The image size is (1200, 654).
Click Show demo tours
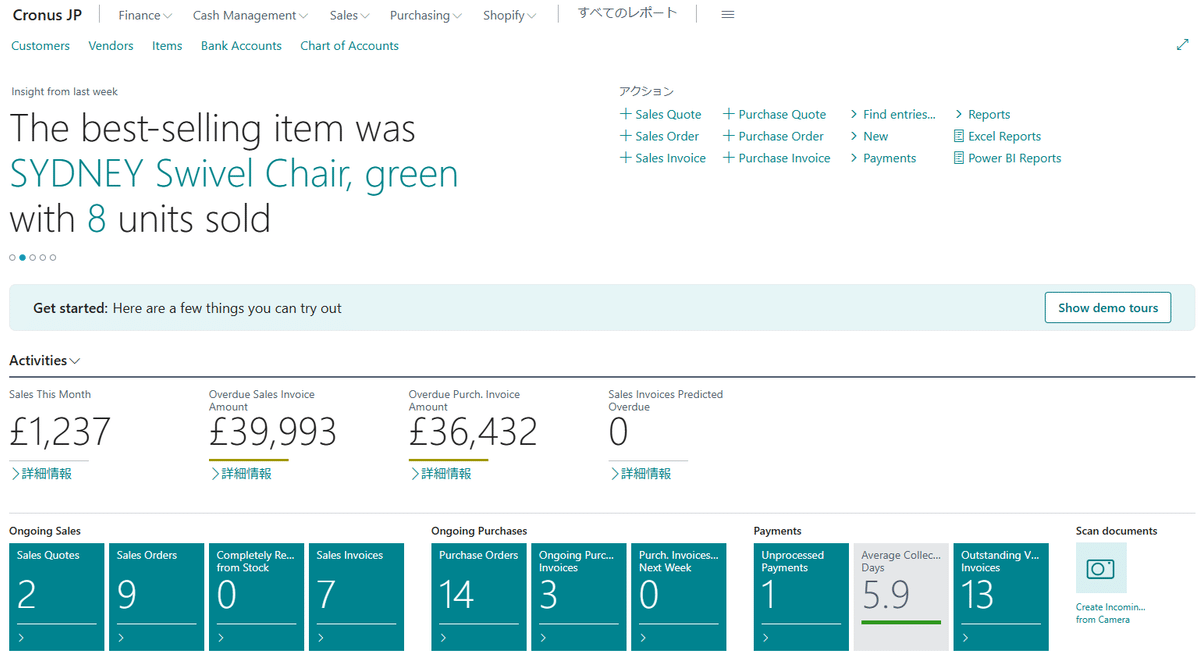pyautogui.click(x=1107, y=307)
